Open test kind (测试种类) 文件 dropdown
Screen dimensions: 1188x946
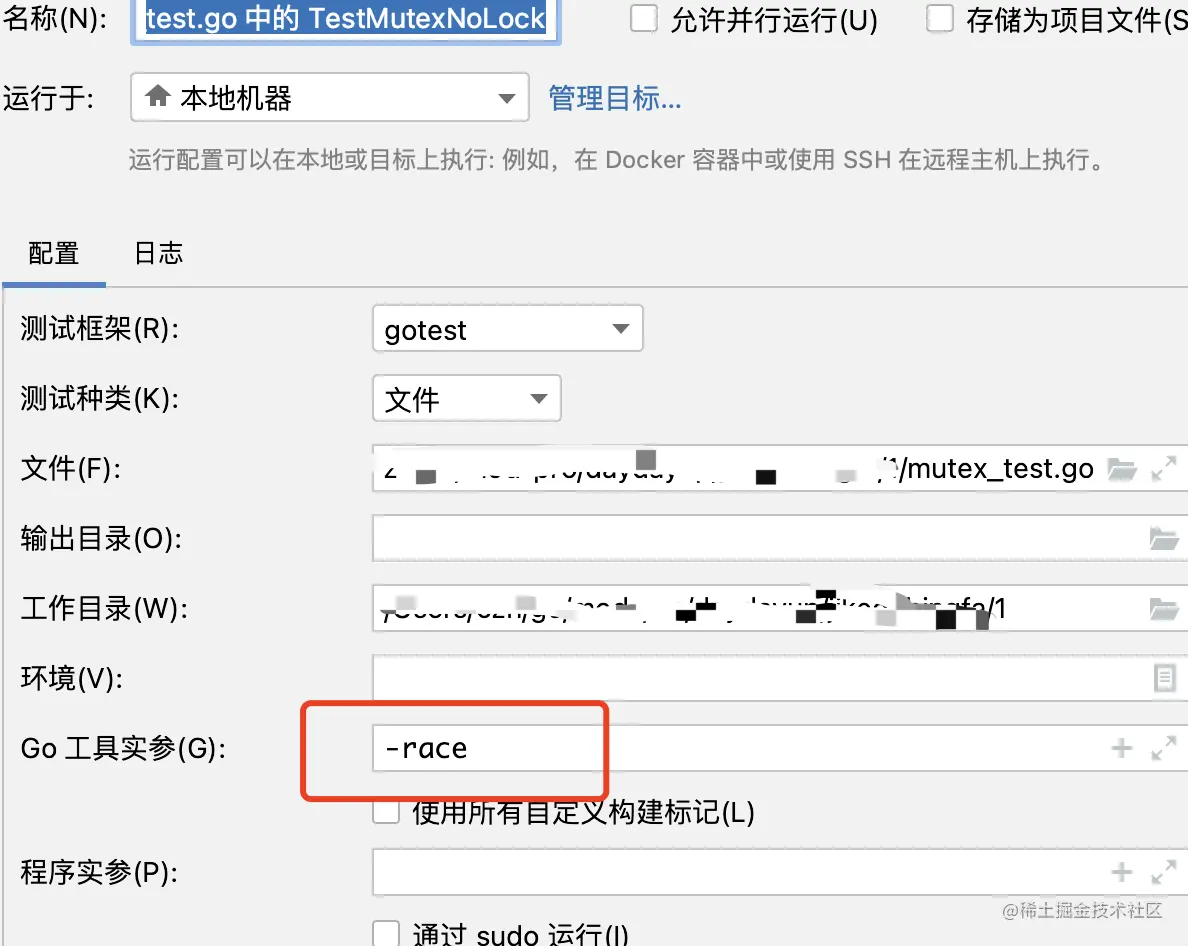(467, 398)
